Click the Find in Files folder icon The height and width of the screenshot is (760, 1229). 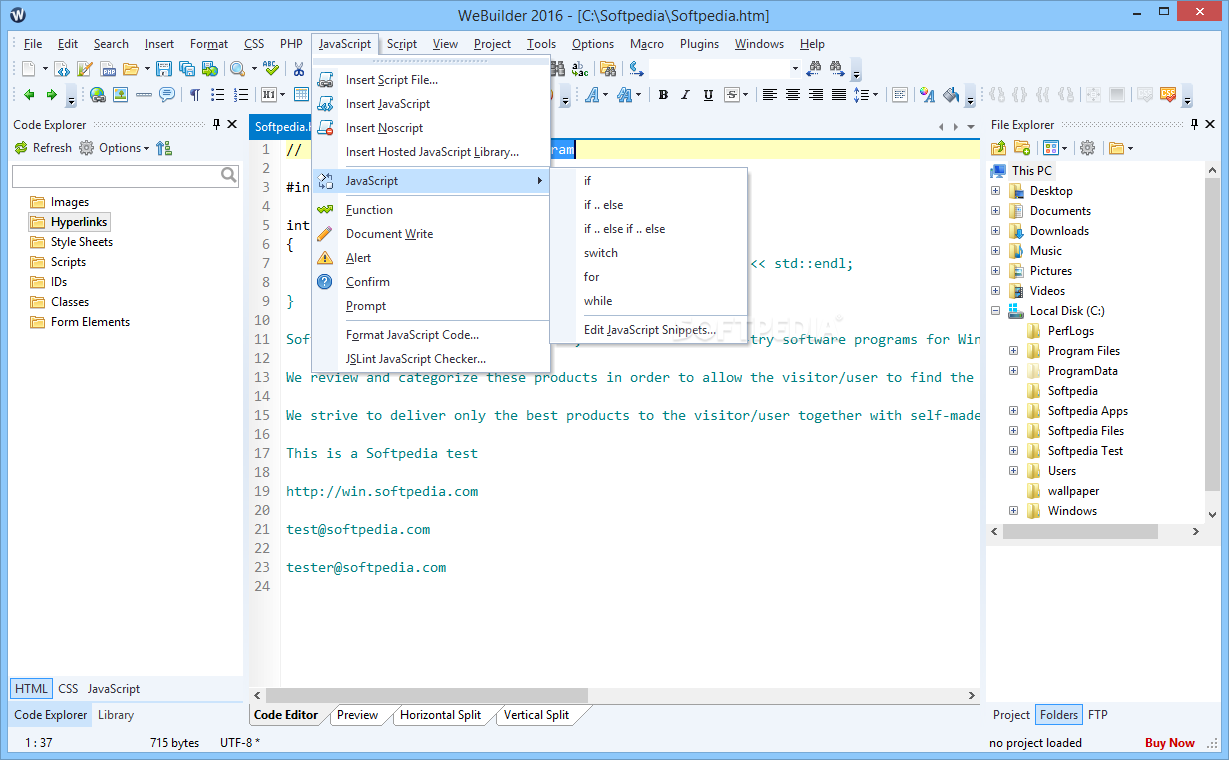point(608,69)
